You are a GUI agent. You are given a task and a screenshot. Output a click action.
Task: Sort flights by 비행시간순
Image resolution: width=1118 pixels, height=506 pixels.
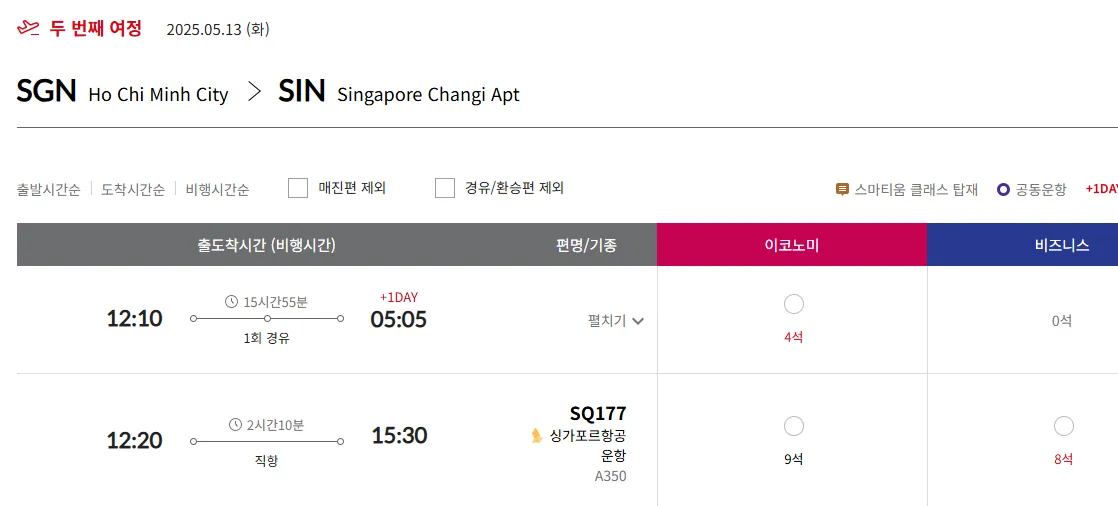(217, 189)
